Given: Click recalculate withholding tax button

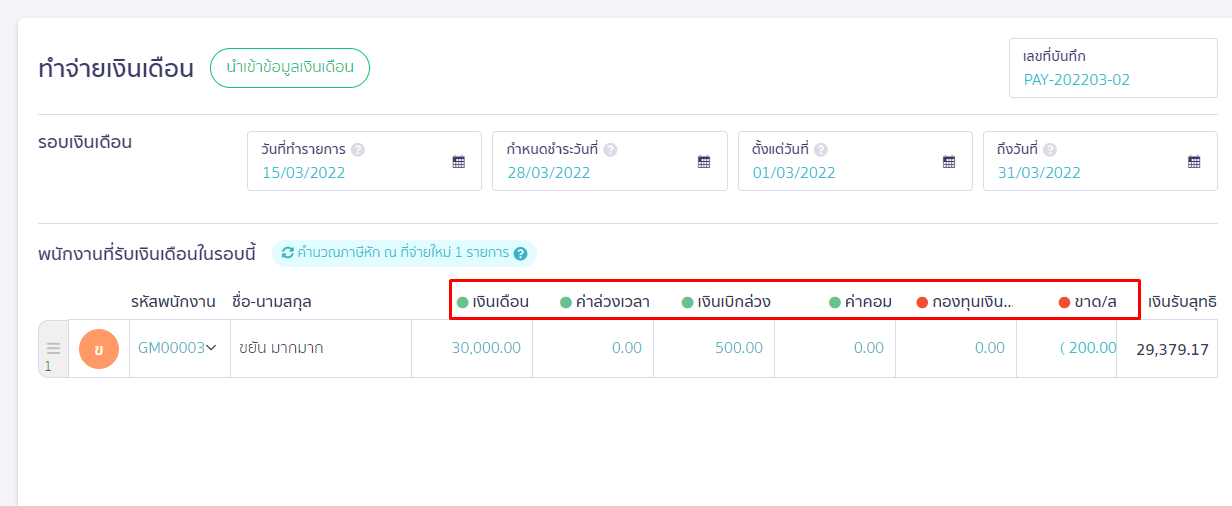Looking at the screenshot, I should pyautogui.click(x=395, y=253).
